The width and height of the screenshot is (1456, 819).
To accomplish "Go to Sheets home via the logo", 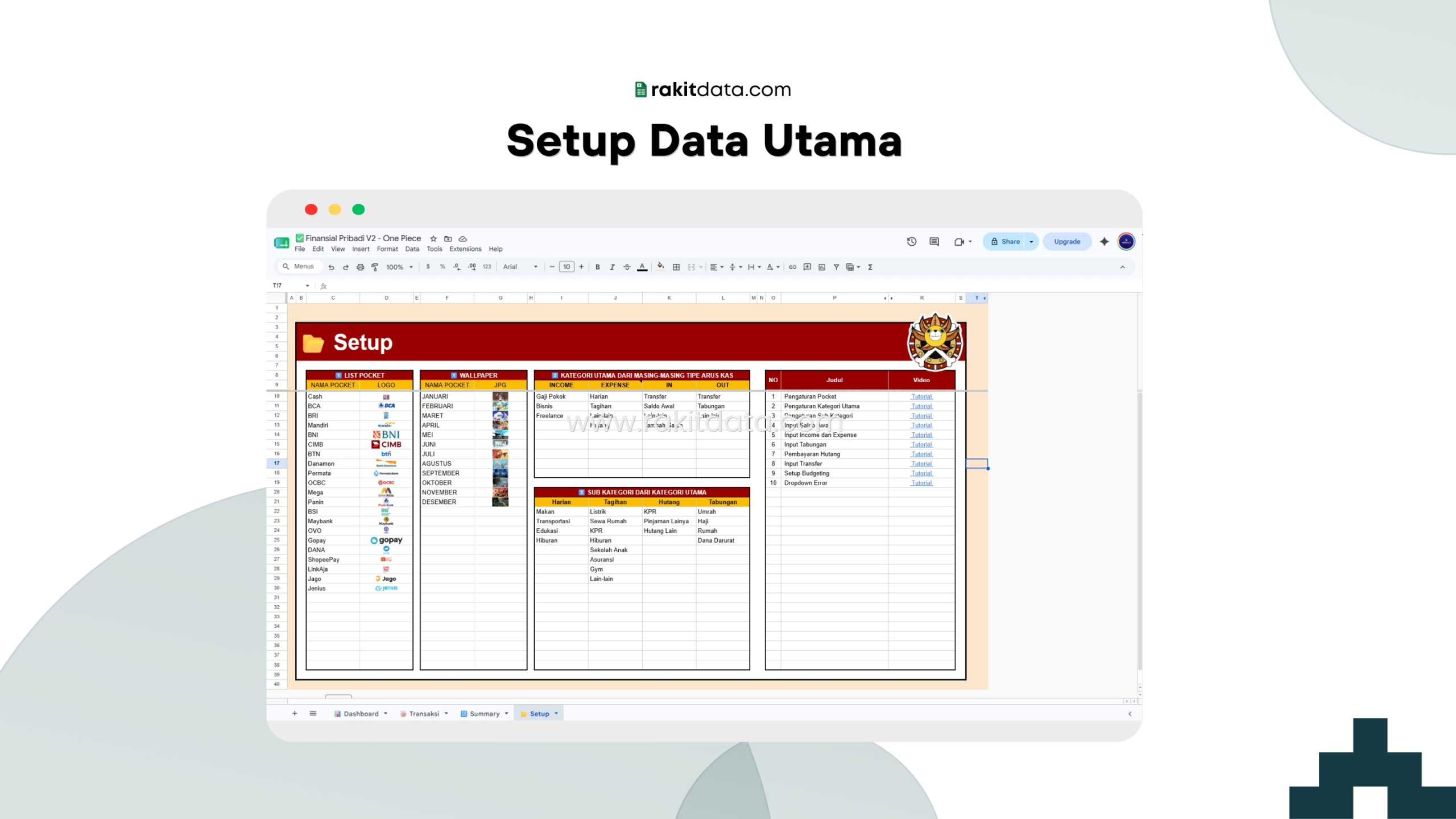I will 282,243.
